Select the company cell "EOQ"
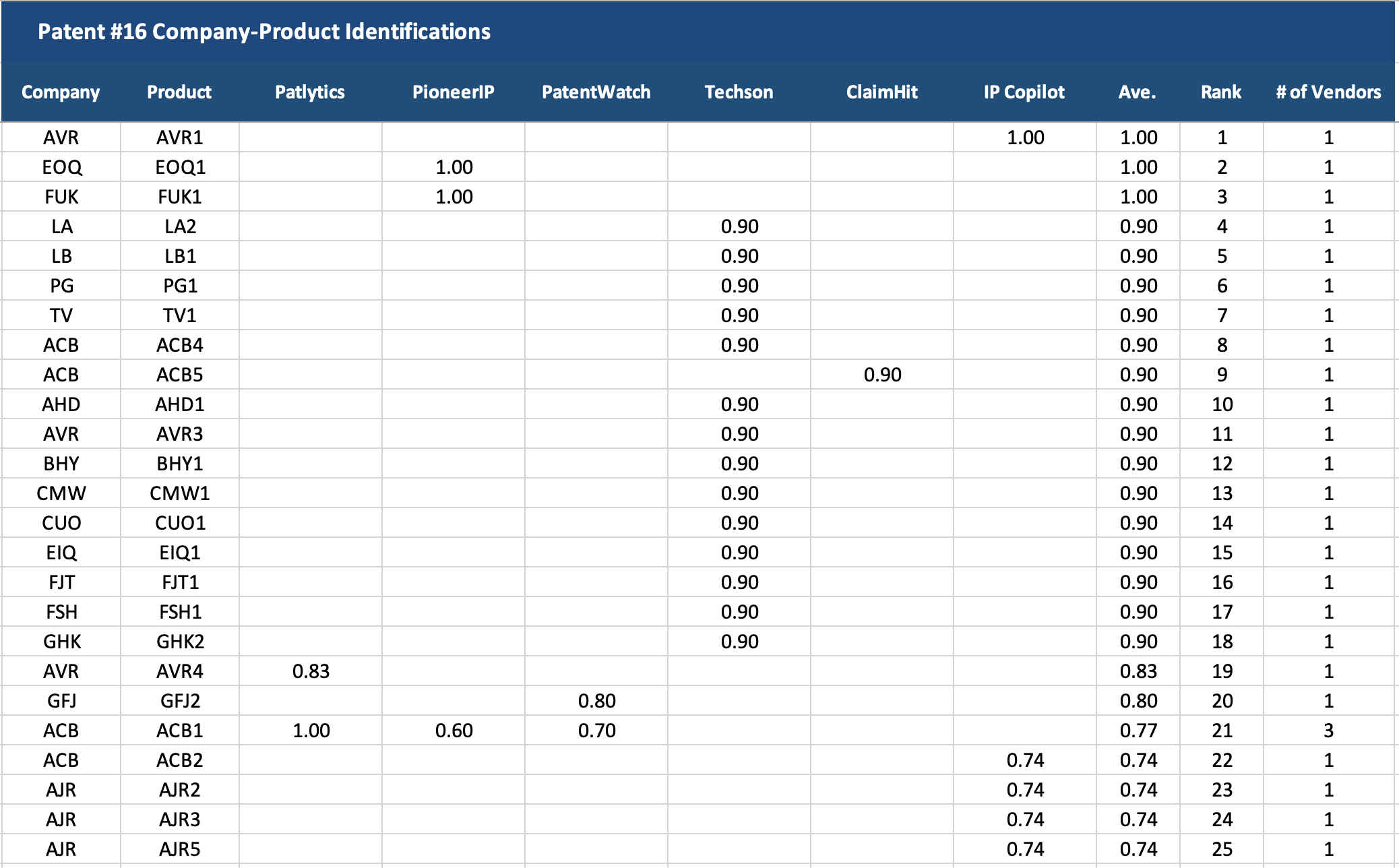Screen dimensions: 1399x868 (62, 167)
